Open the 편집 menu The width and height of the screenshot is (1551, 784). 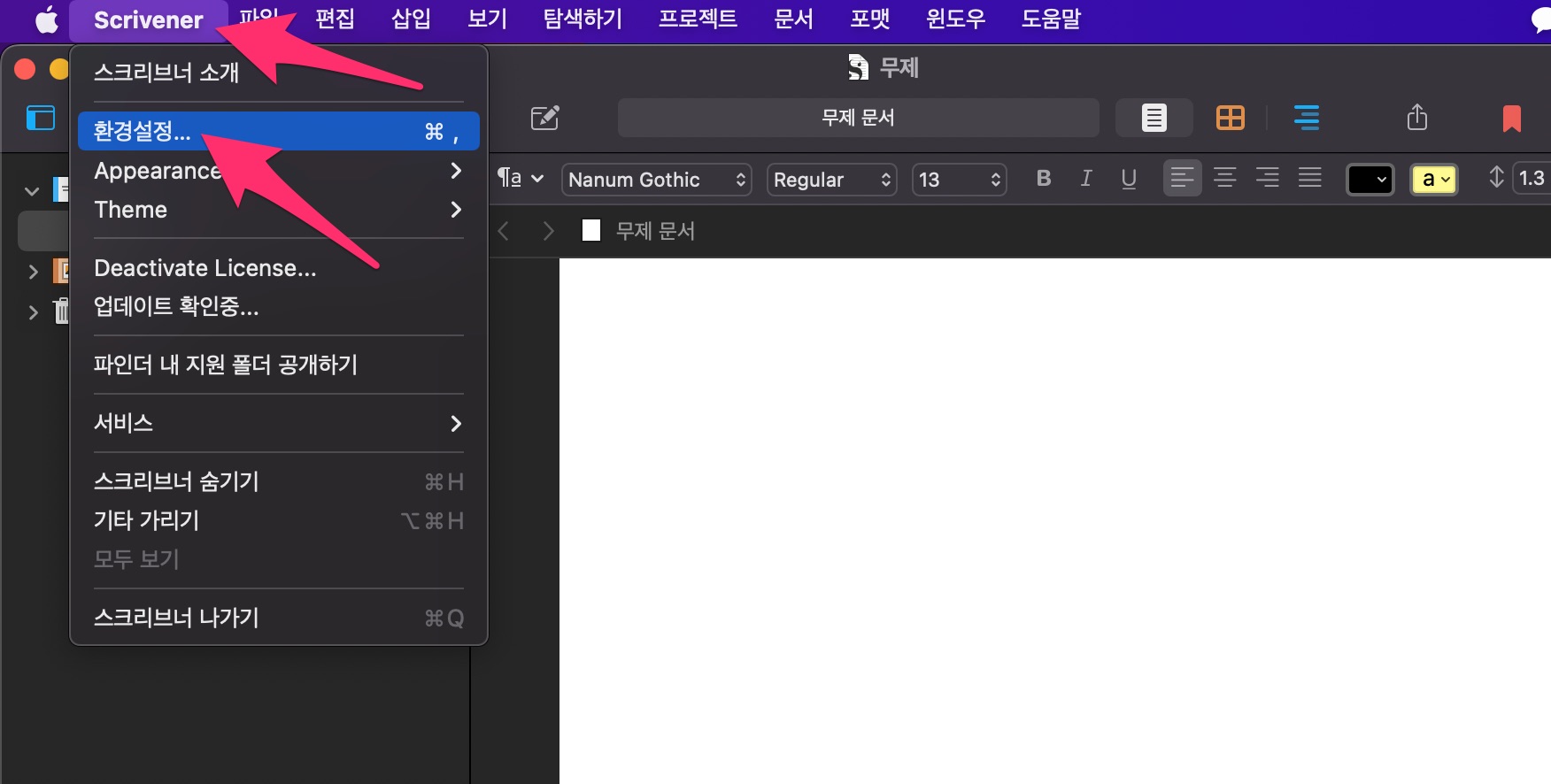click(335, 19)
